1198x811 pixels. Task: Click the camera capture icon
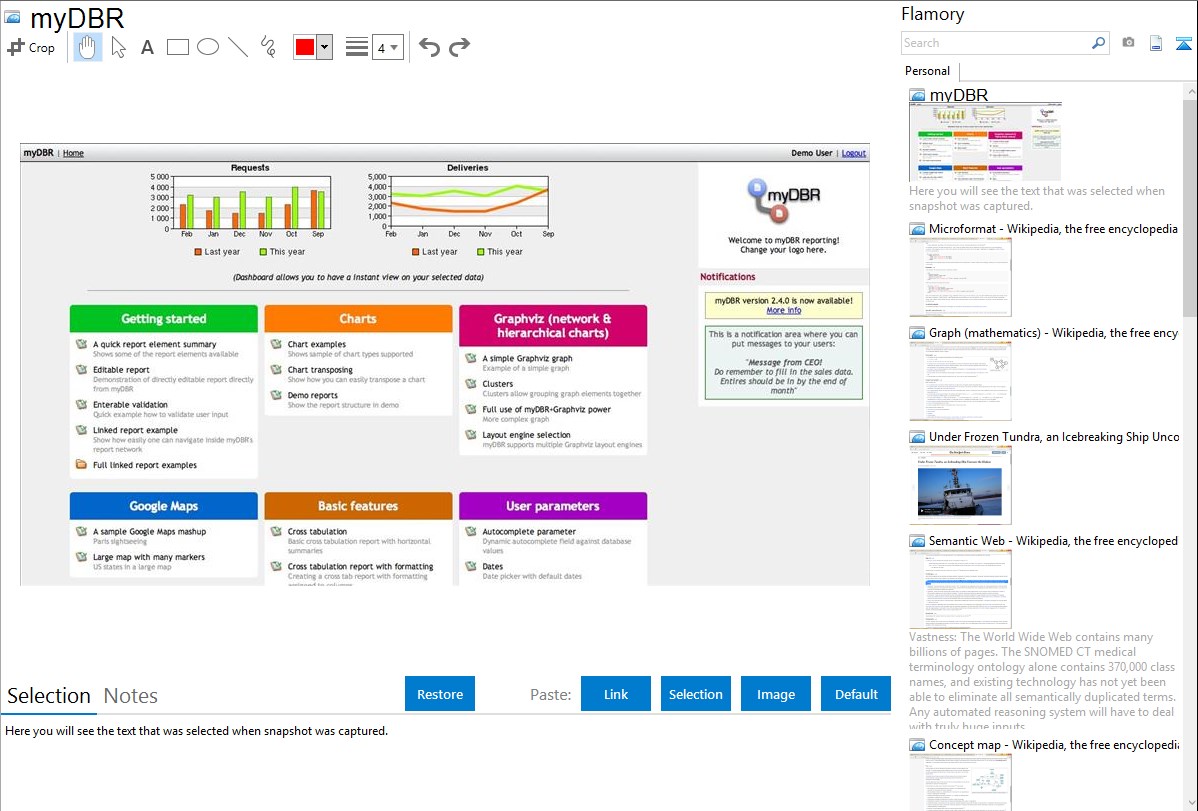(1128, 42)
